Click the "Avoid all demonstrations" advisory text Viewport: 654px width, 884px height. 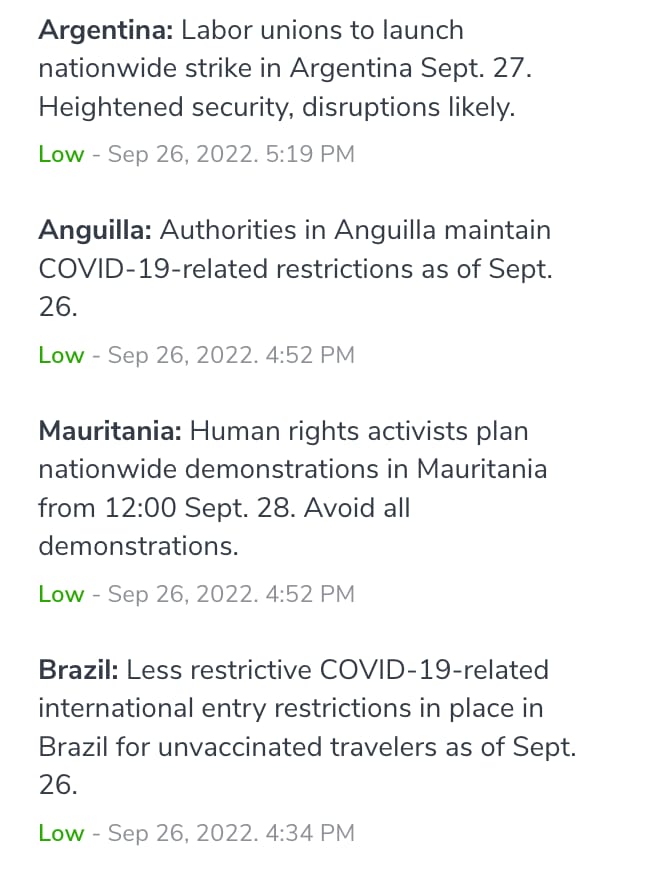coord(224,527)
